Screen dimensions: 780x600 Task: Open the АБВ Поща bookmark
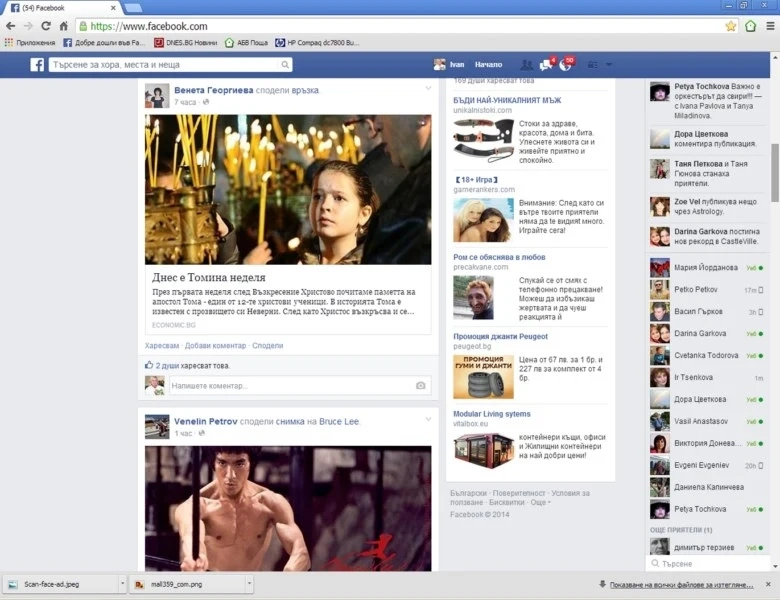[x=247, y=43]
